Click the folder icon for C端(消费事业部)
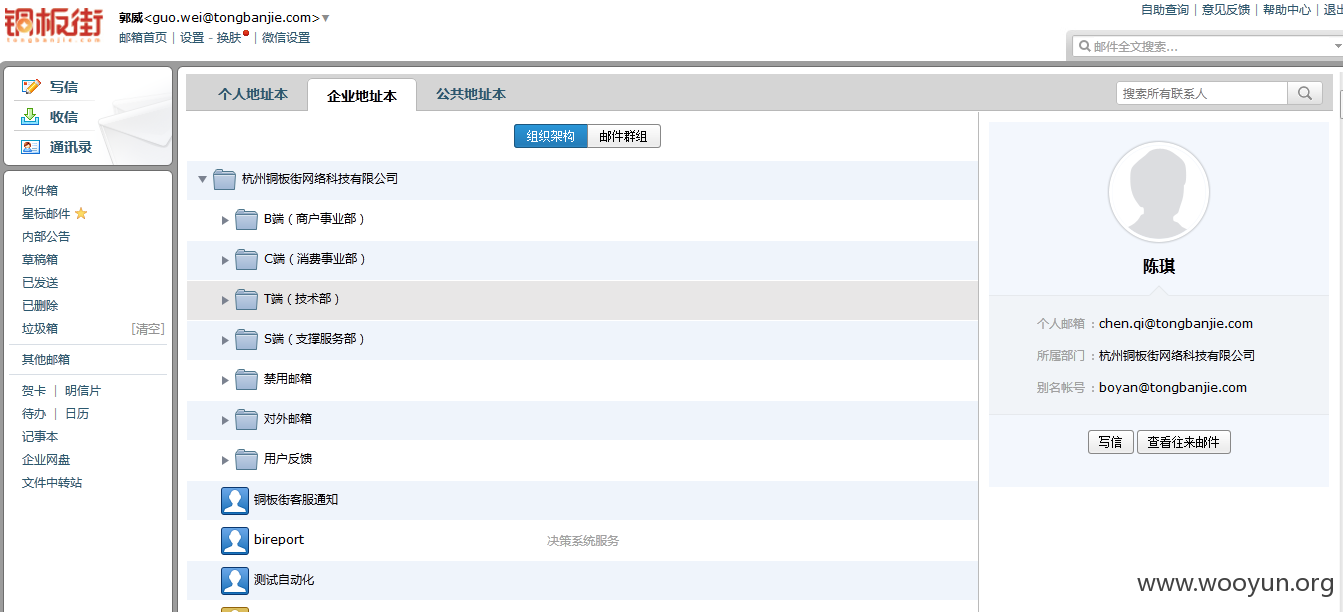Viewport: 1343px width, 612px height. (246, 259)
